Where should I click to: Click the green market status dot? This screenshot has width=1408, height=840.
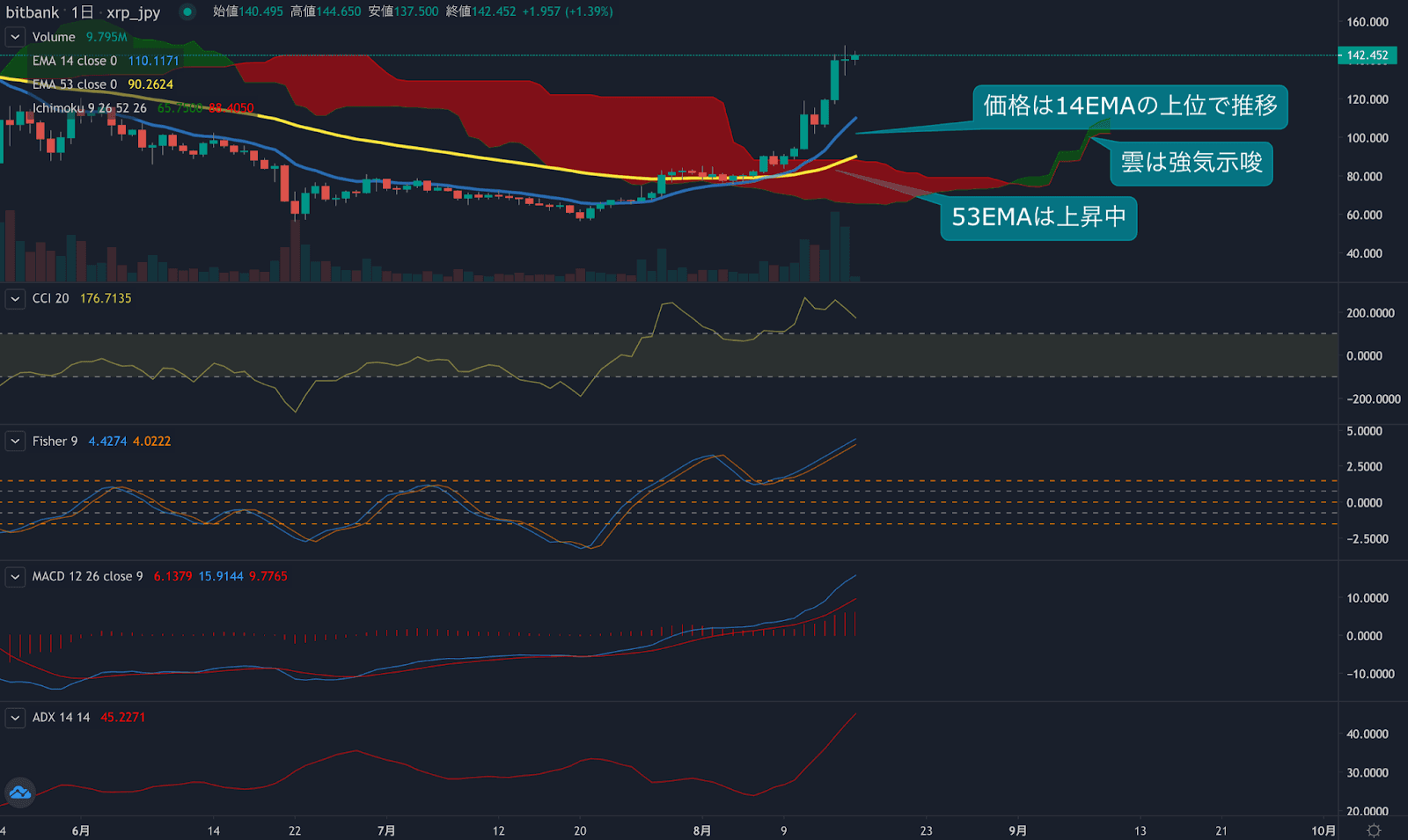click(x=187, y=11)
